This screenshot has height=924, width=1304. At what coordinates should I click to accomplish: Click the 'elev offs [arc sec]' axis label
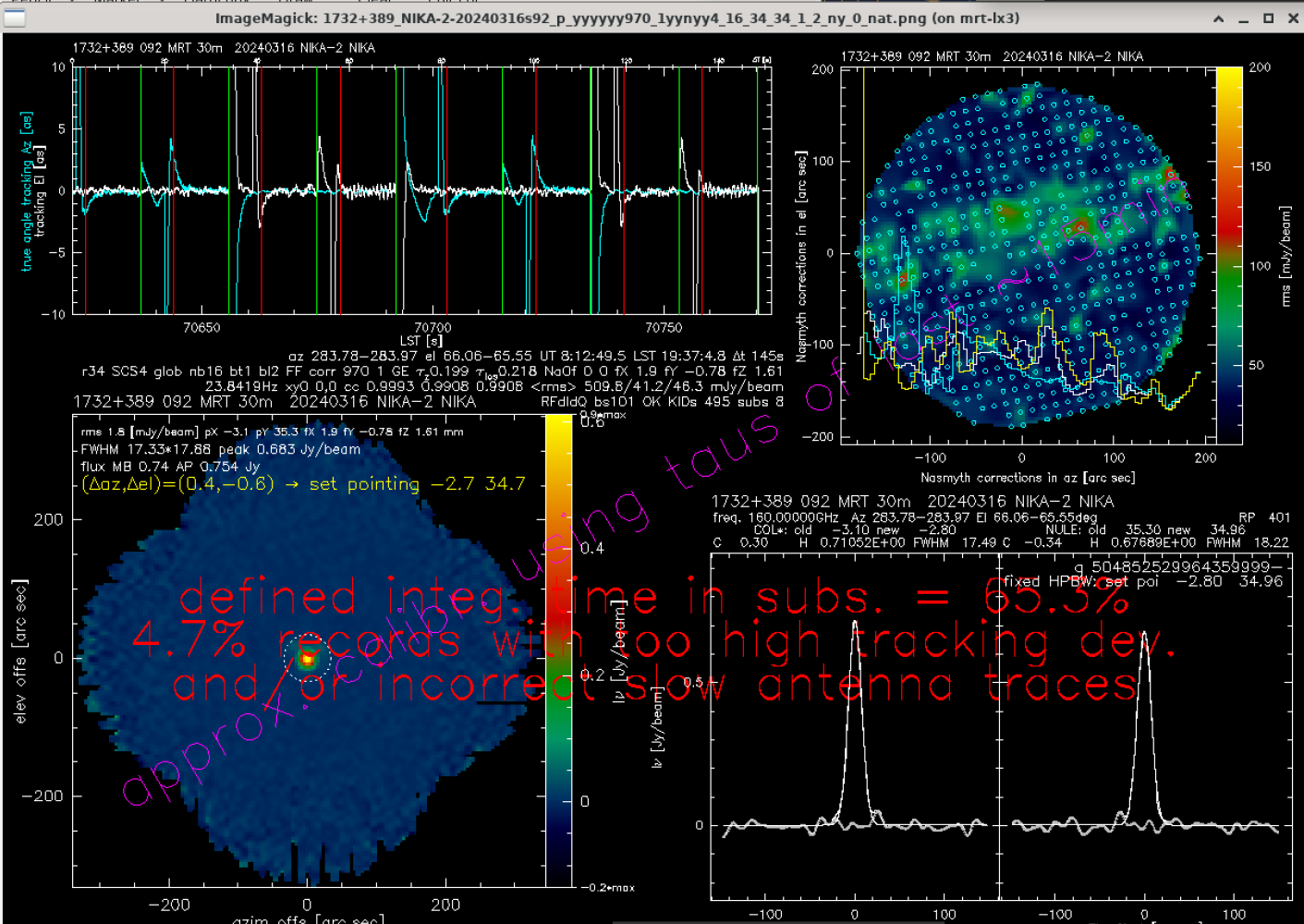pos(20,651)
